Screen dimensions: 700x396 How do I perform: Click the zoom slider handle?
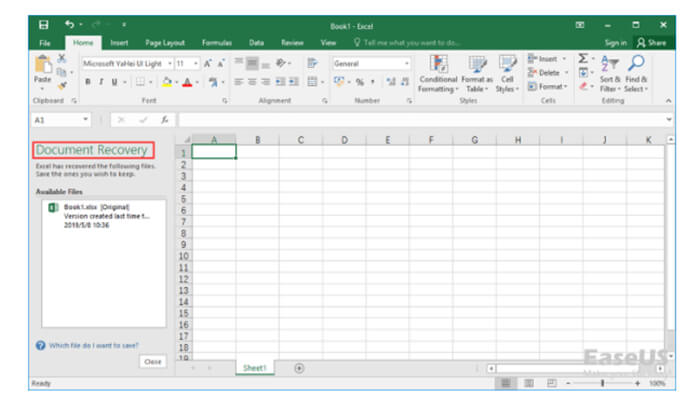pyautogui.click(x=602, y=383)
